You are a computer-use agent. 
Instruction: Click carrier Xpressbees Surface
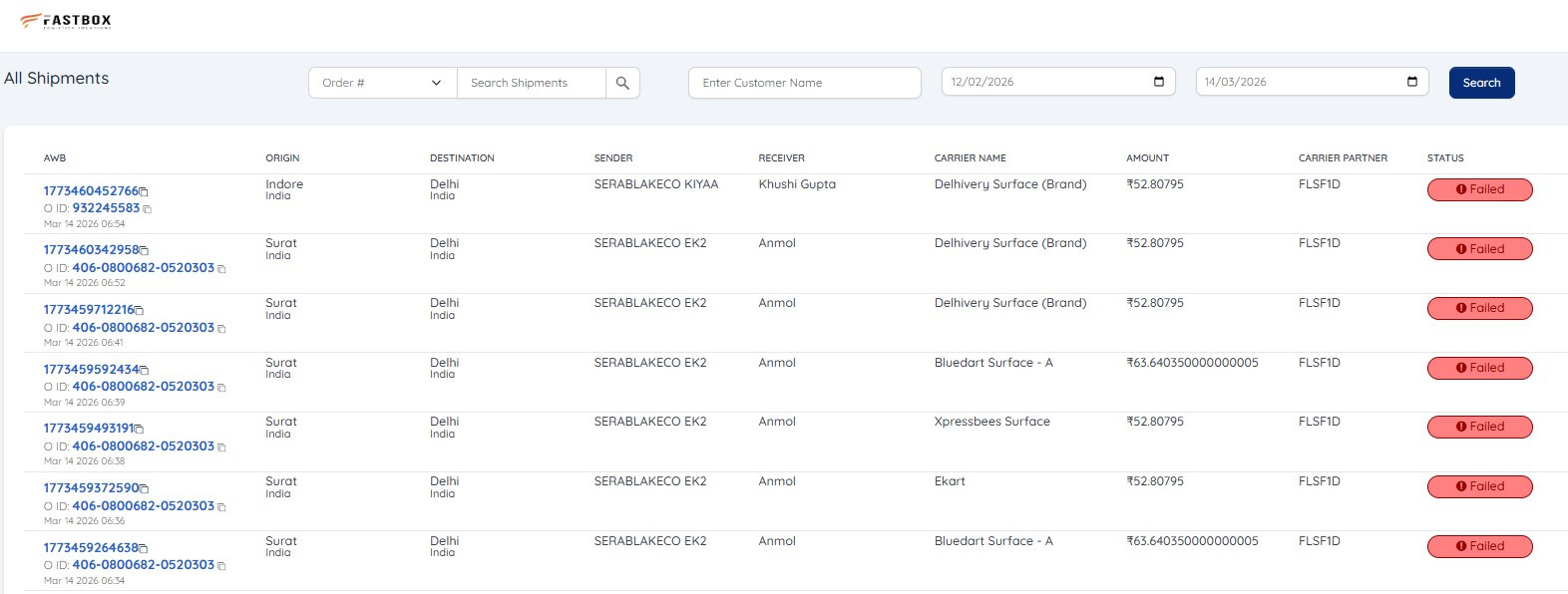point(992,422)
